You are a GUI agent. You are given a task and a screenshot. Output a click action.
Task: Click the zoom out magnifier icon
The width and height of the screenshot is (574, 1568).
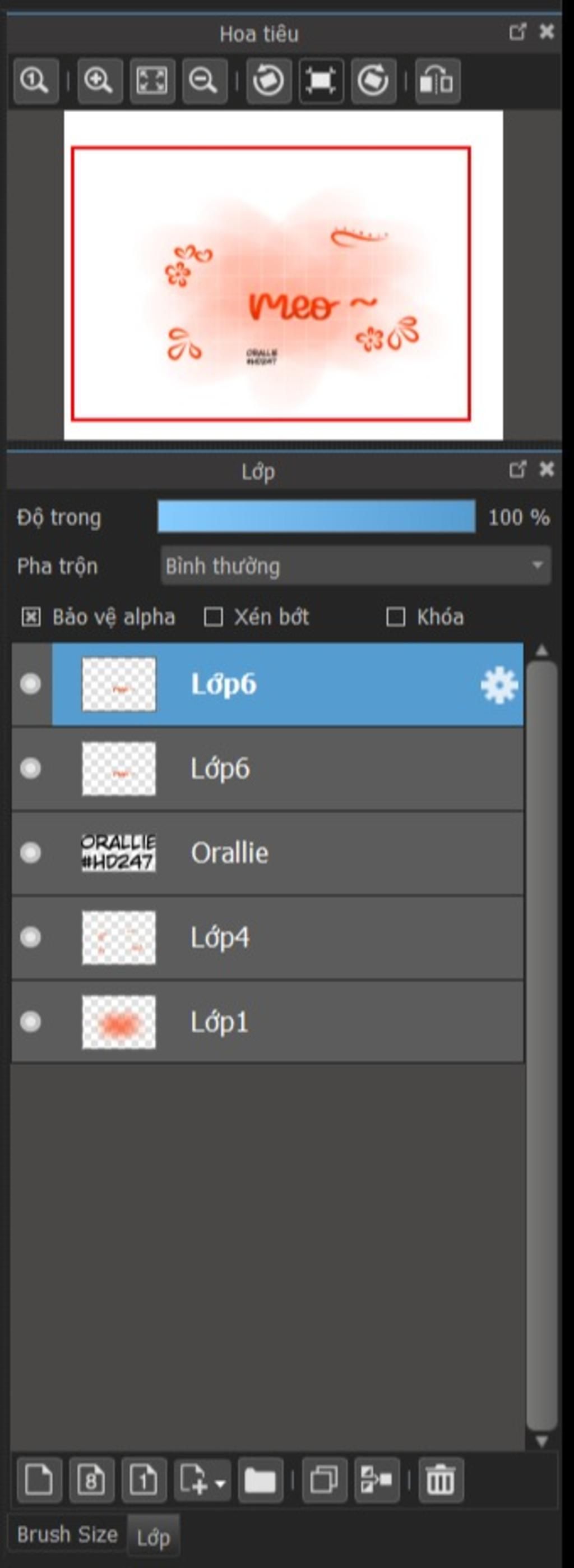(204, 80)
